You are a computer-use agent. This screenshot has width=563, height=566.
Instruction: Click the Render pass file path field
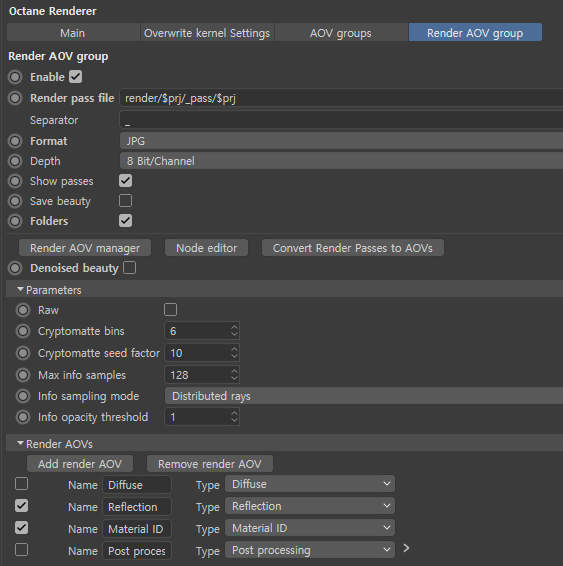341,98
